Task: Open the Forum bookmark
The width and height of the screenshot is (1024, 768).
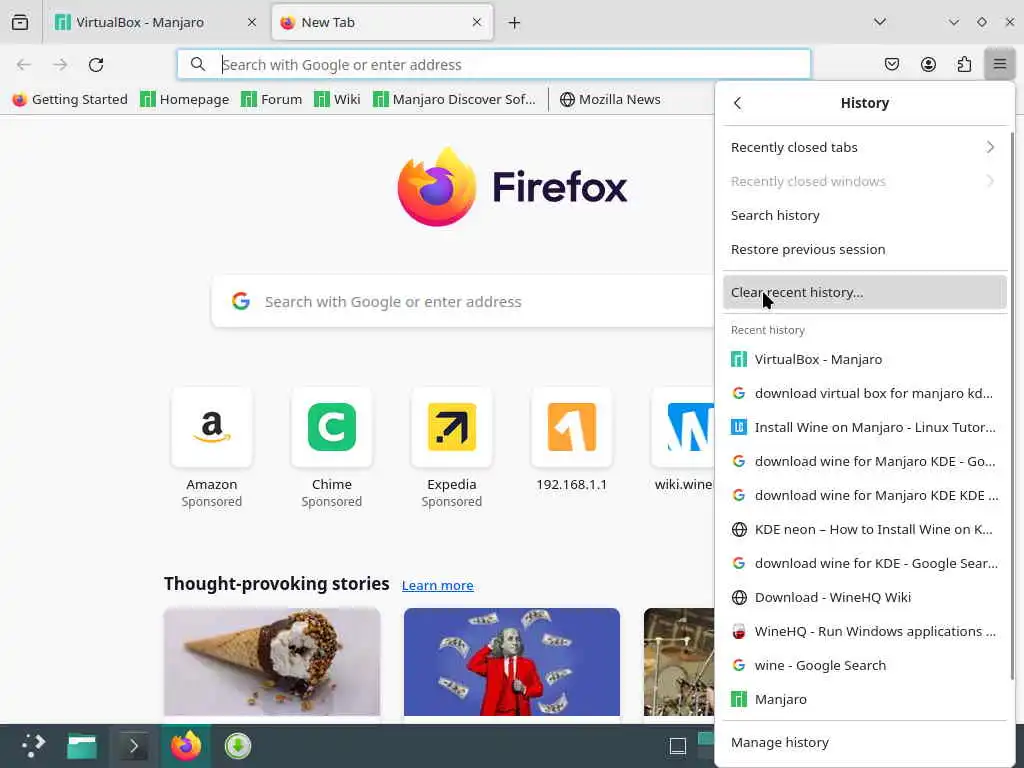Action: point(272,99)
